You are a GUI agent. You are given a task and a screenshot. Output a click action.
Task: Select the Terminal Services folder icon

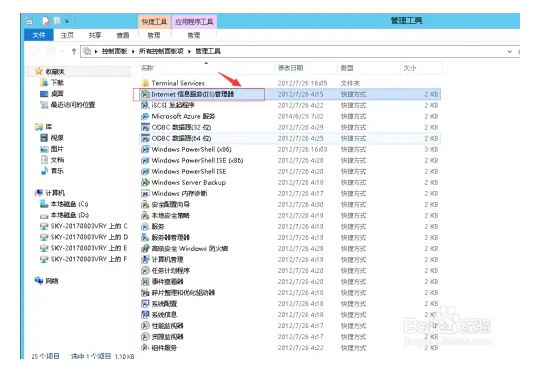145,83
